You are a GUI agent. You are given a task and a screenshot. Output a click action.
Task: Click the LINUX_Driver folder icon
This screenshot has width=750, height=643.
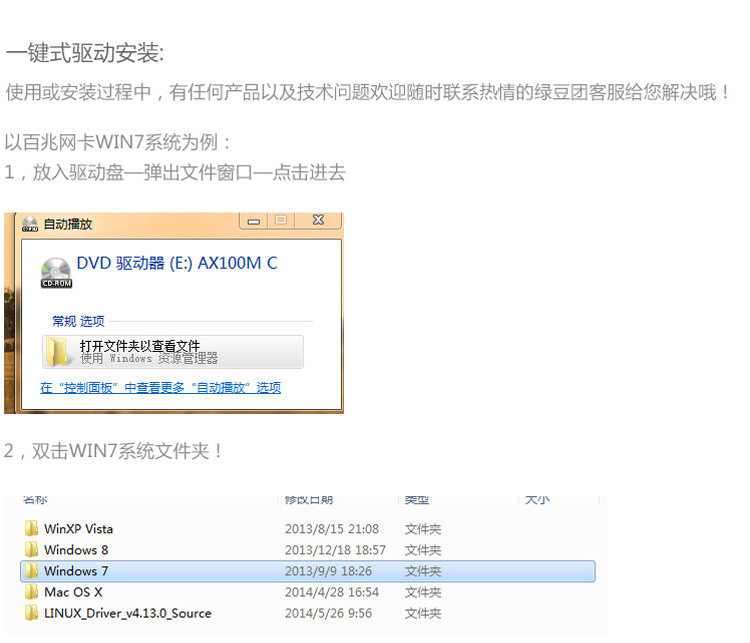pyautogui.click(x=32, y=613)
